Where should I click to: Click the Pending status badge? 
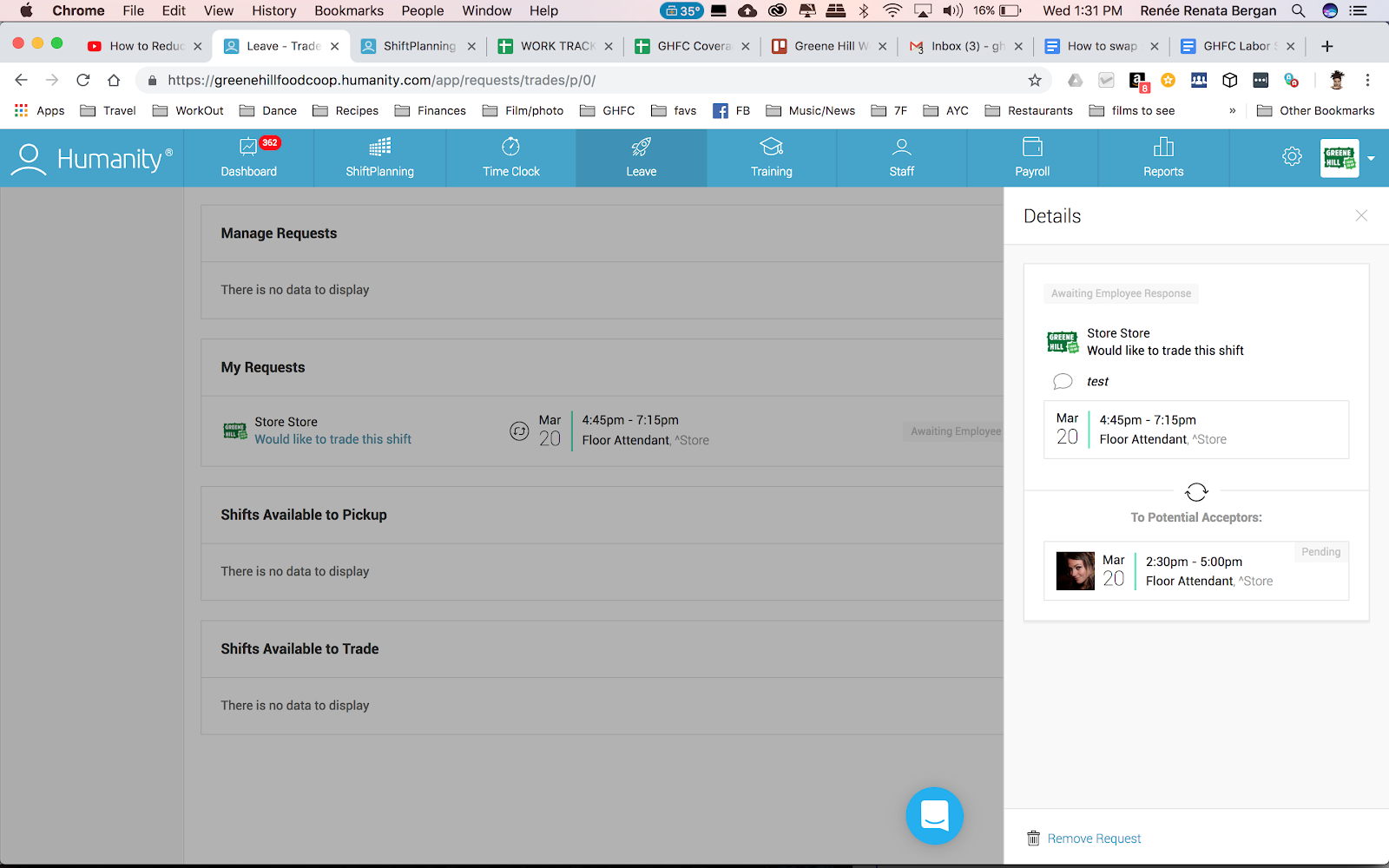[x=1320, y=552]
